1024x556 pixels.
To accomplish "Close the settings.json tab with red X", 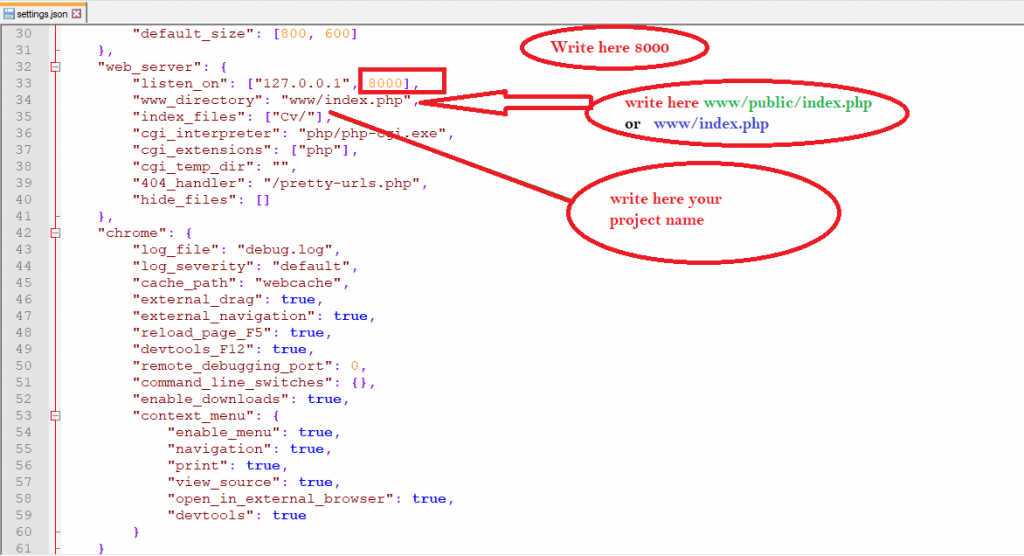I will 77,13.
